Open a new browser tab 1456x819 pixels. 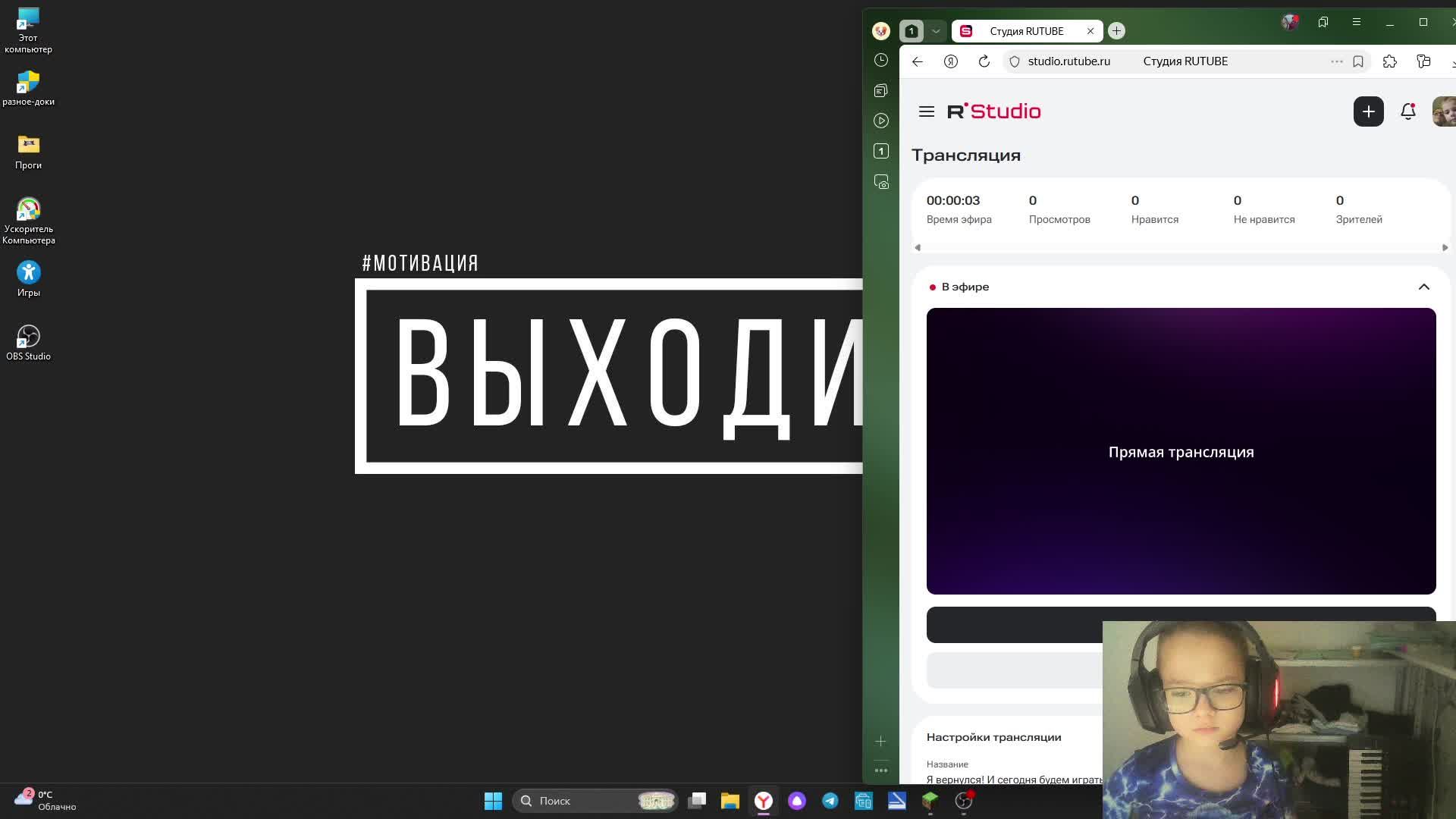[1116, 31]
